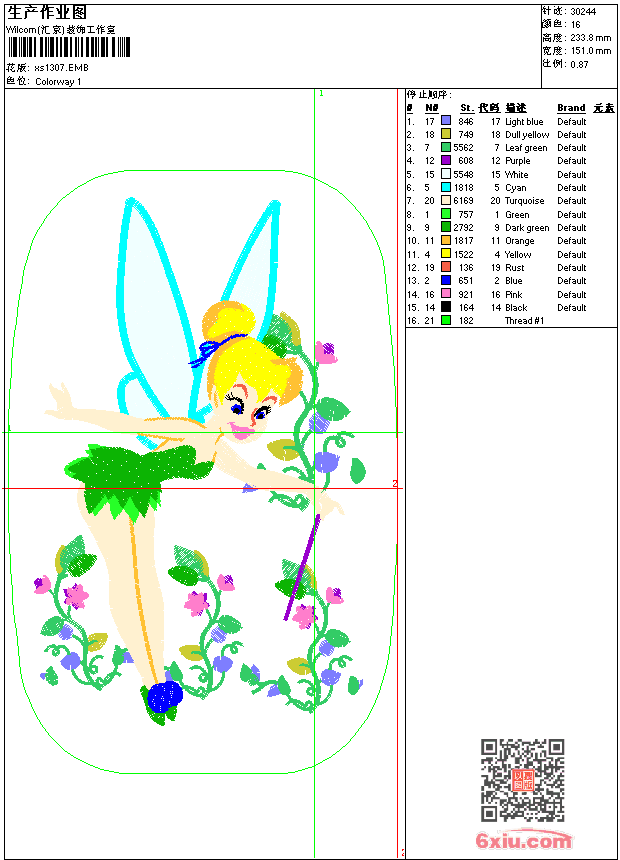
Task: Click the Light blue color swatch
Action: [x=446, y=121]
